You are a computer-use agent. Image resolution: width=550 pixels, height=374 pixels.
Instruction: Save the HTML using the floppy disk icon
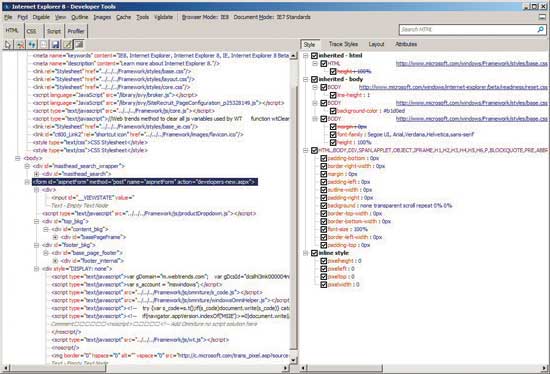tap(55, 45)
